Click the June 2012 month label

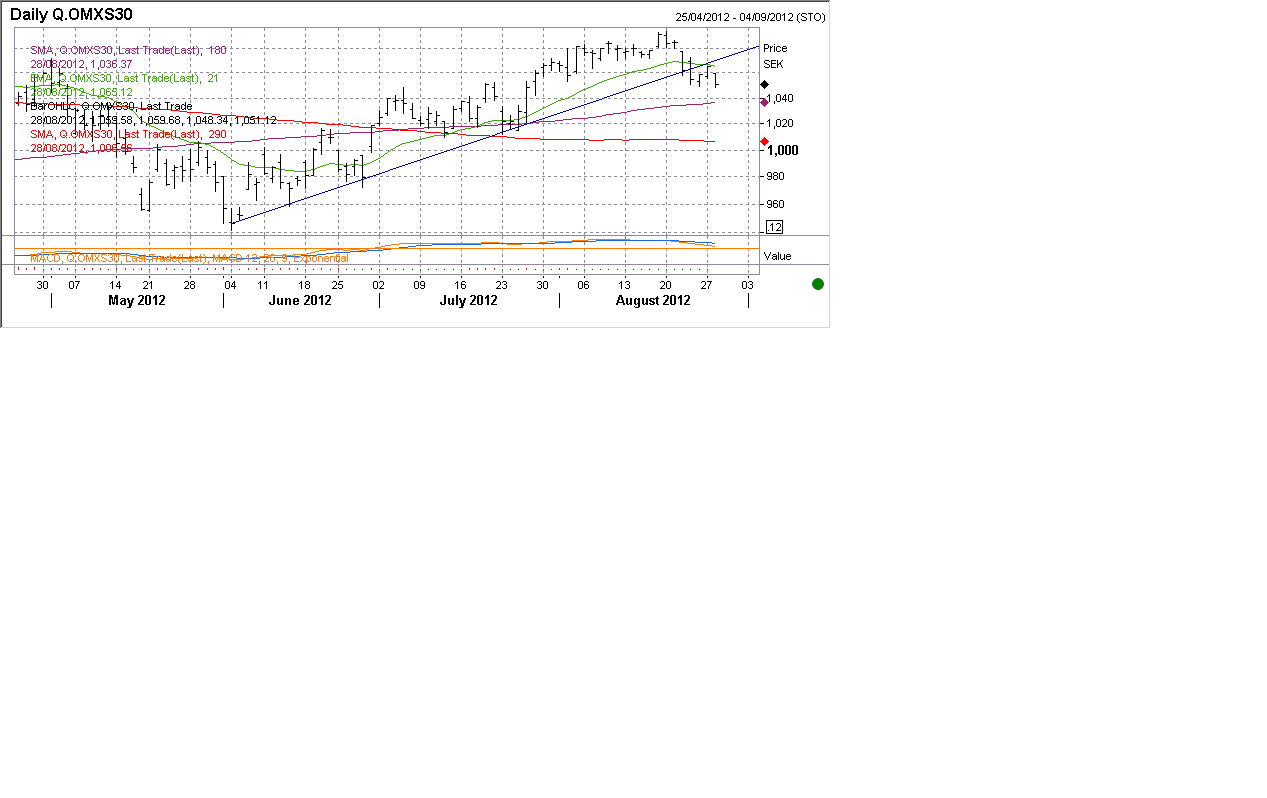(x=300, y=301)
